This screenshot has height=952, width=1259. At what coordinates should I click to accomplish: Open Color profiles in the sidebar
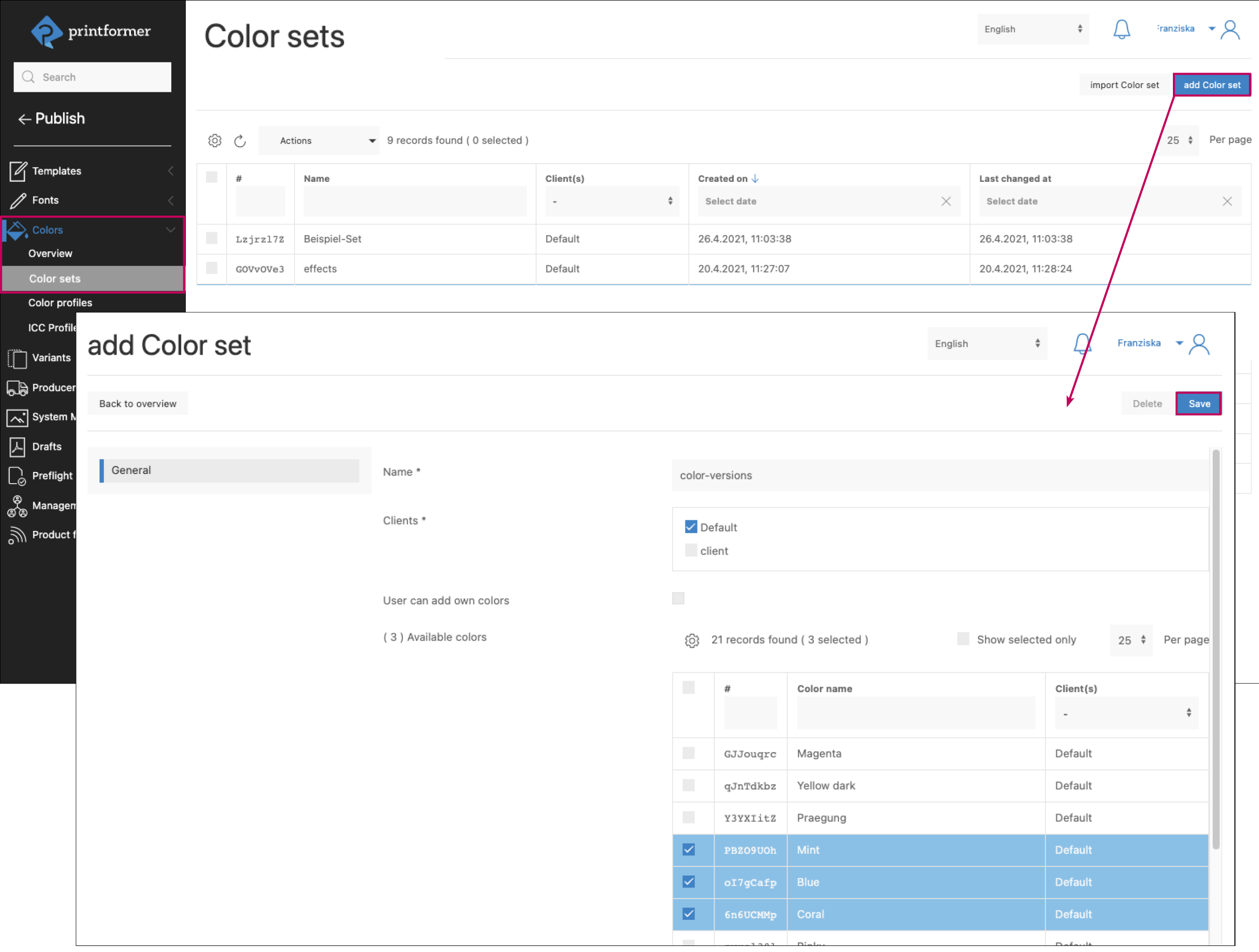point(60,303)
